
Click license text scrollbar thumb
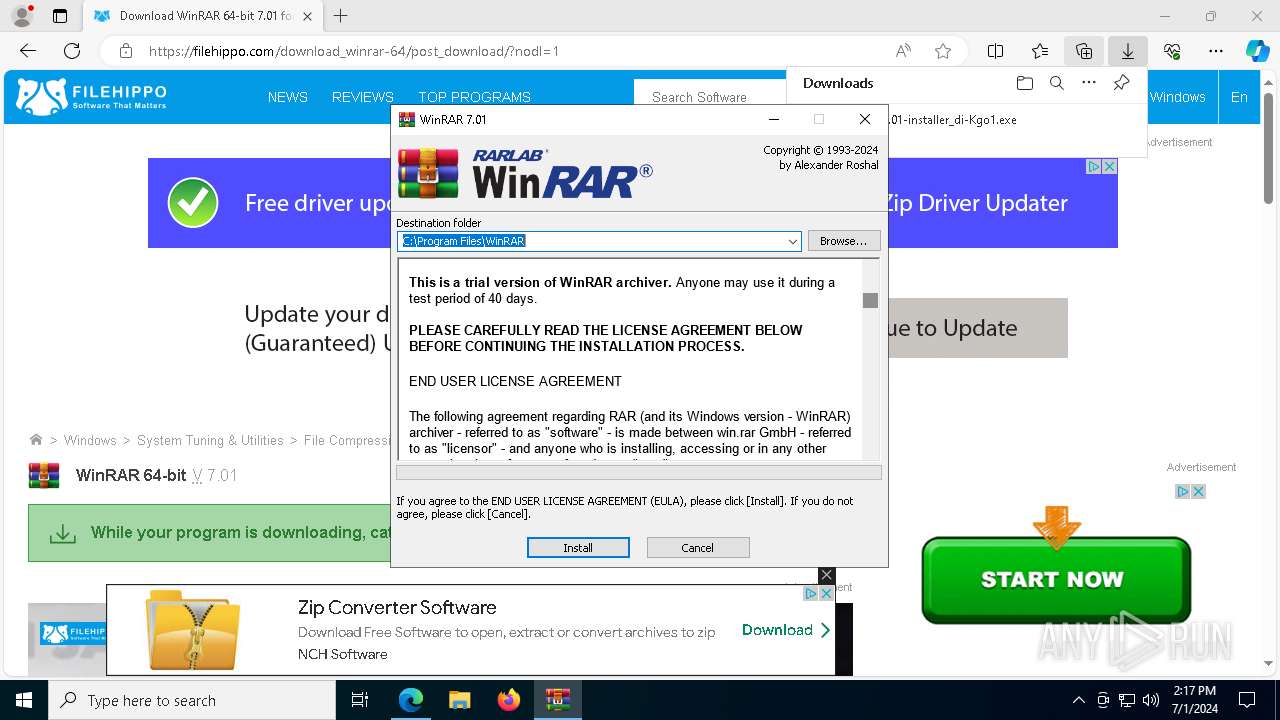pyautogui.click(x=871, y=300)
